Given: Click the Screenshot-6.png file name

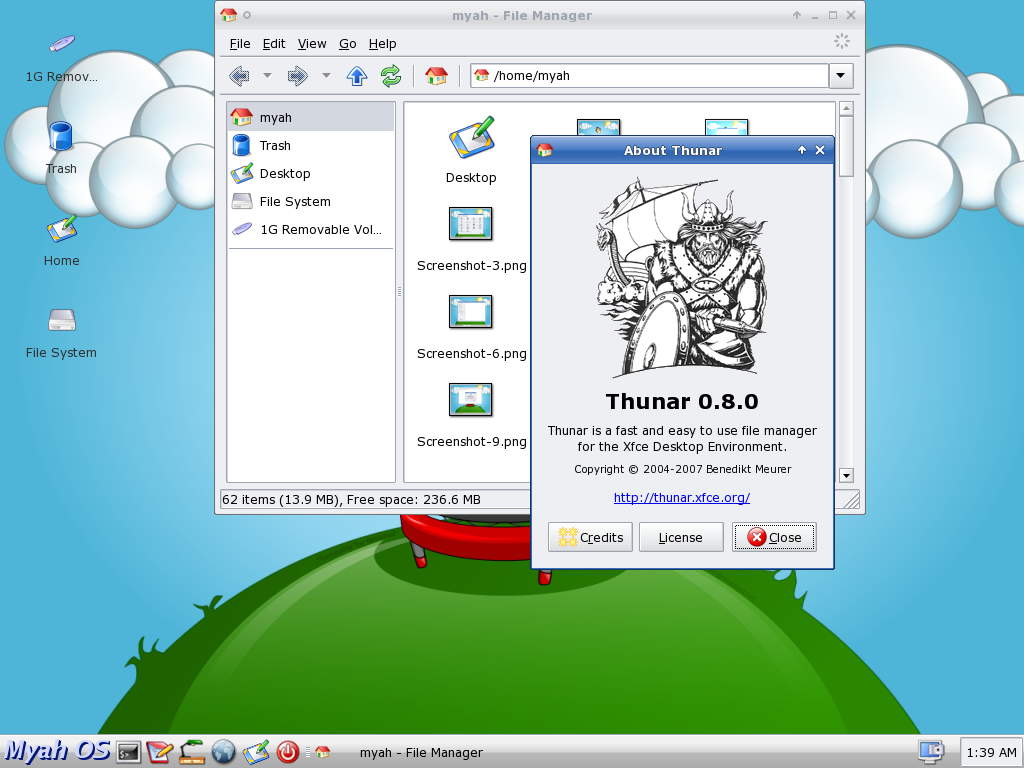Looking at the screenshot, I should 472,353.
